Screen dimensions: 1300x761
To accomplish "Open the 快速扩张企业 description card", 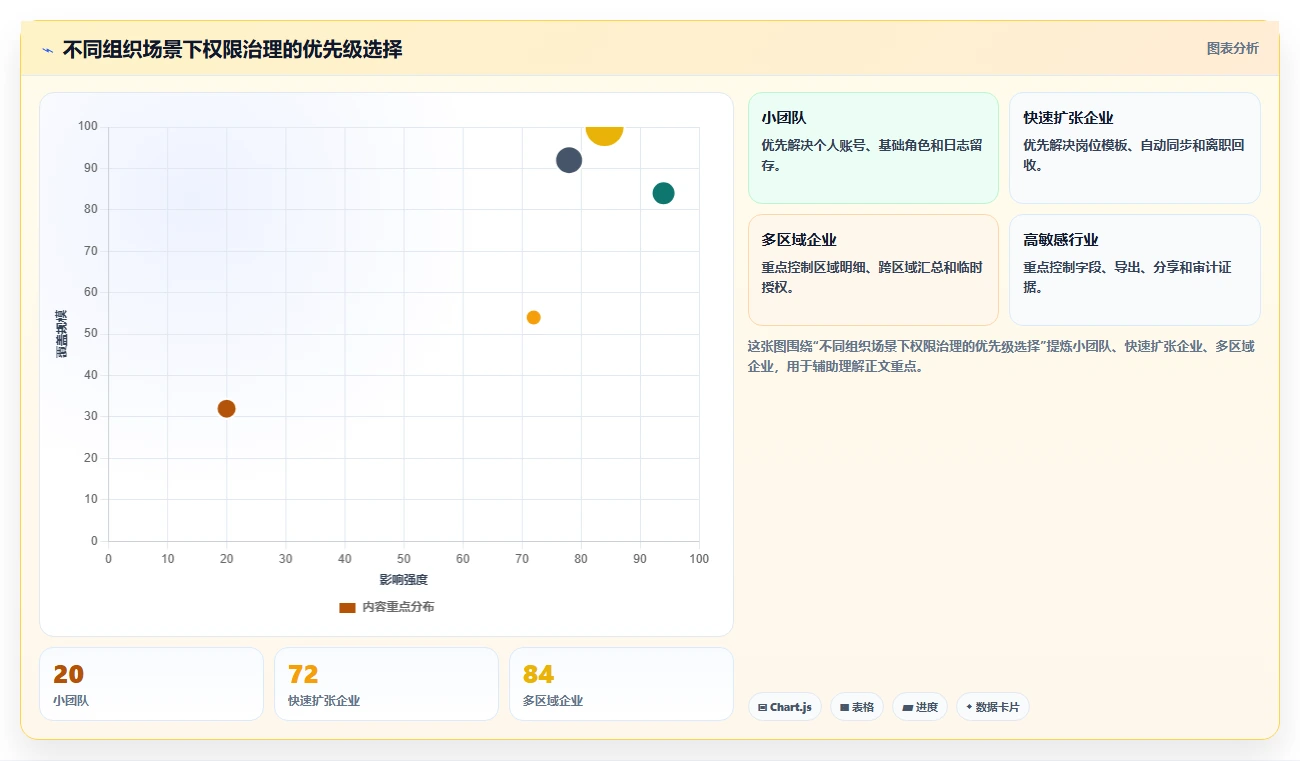I will coord(1134,148).
